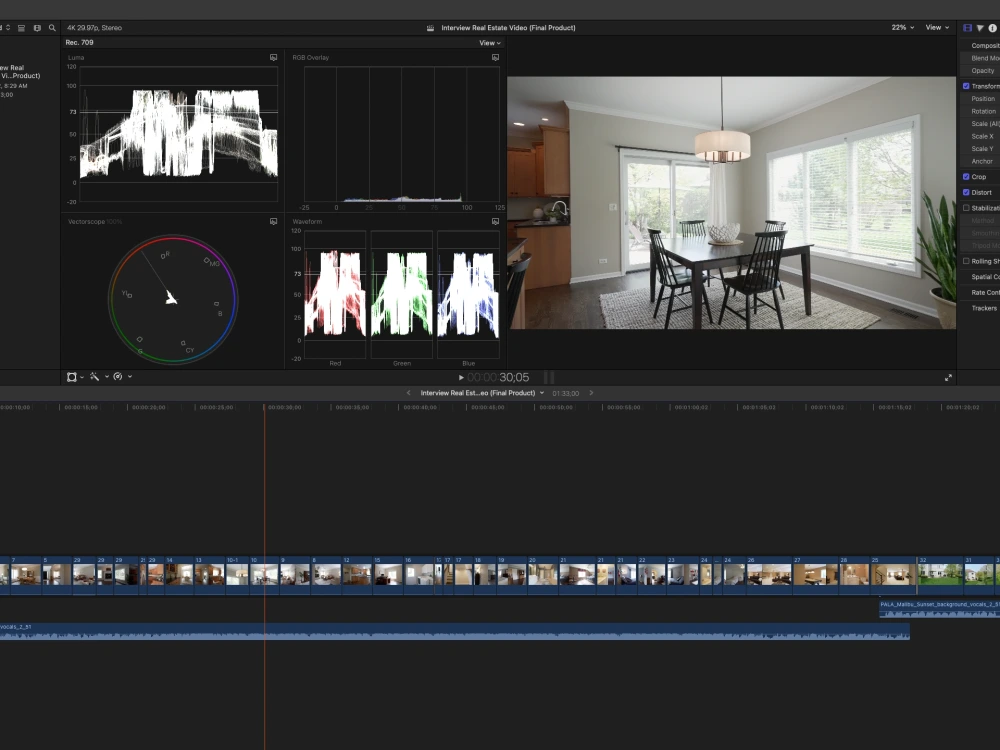Enable the Stabilization checkbox
Image resolution: width=1000 pixels, height=750 pixels.
(966, 208)
